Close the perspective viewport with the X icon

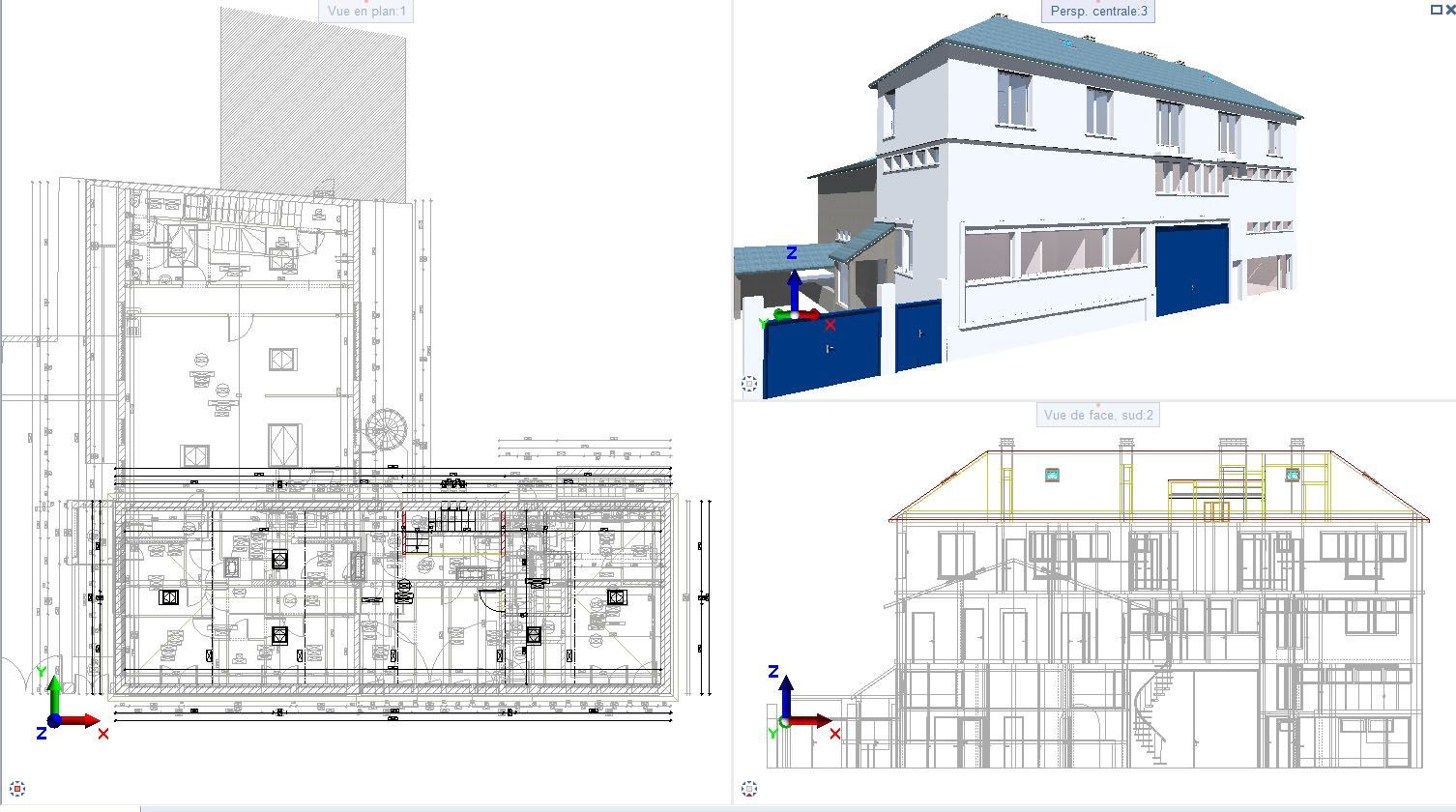[1449, 10]
